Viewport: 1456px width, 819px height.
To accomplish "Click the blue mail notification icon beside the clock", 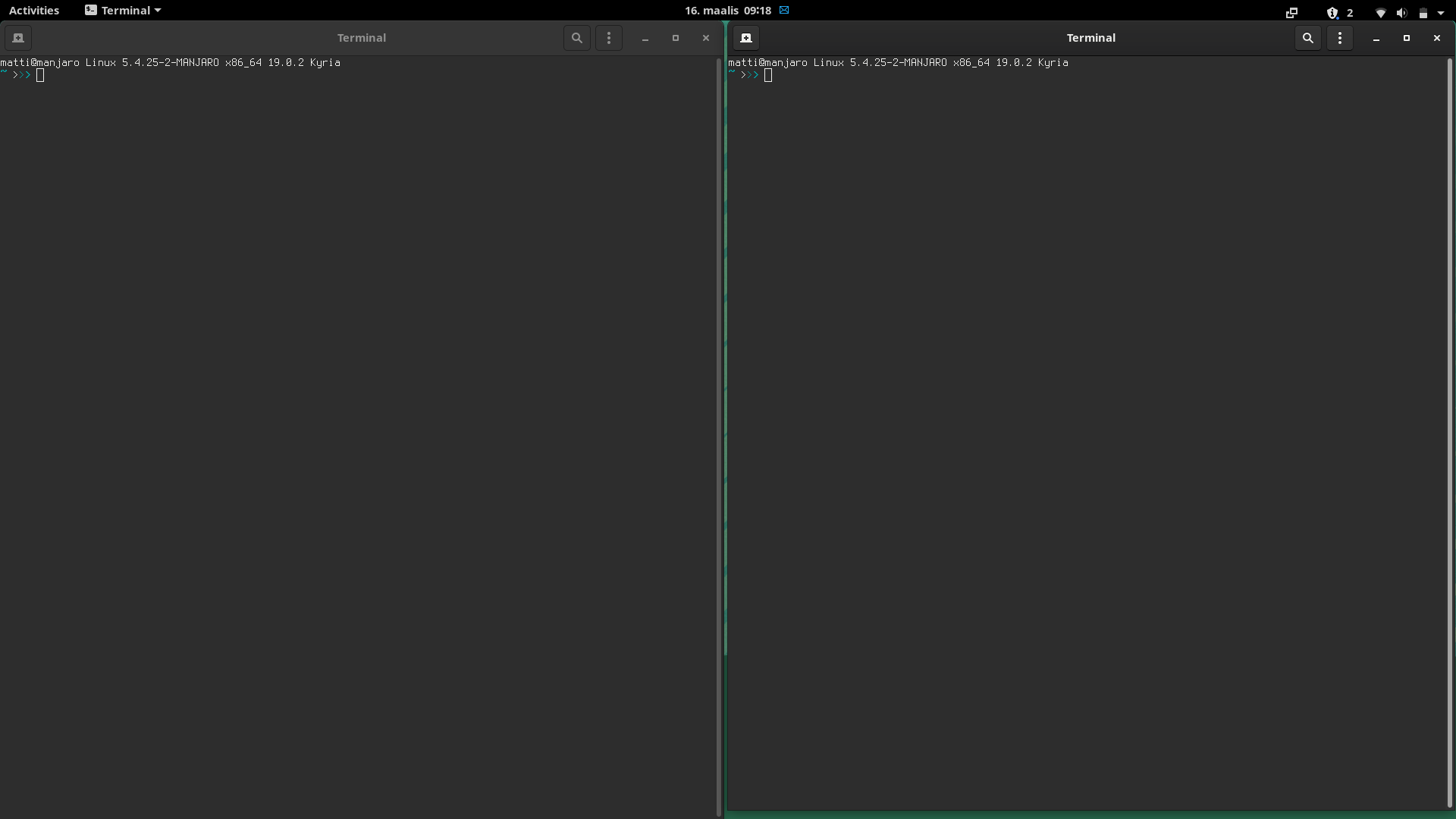I will tap(784, 10).
